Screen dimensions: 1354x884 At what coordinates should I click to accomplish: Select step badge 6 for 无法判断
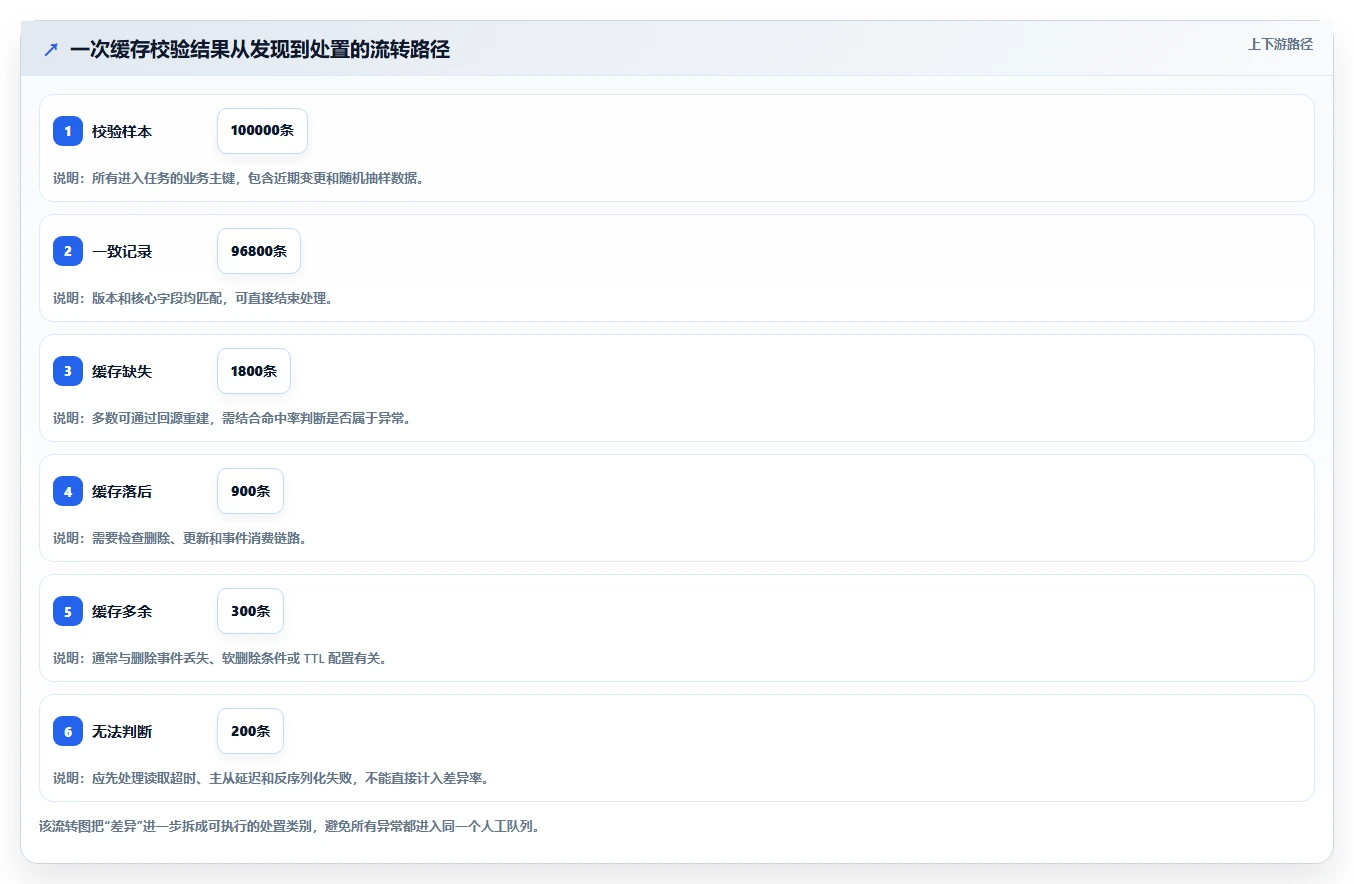coord(68,731)
